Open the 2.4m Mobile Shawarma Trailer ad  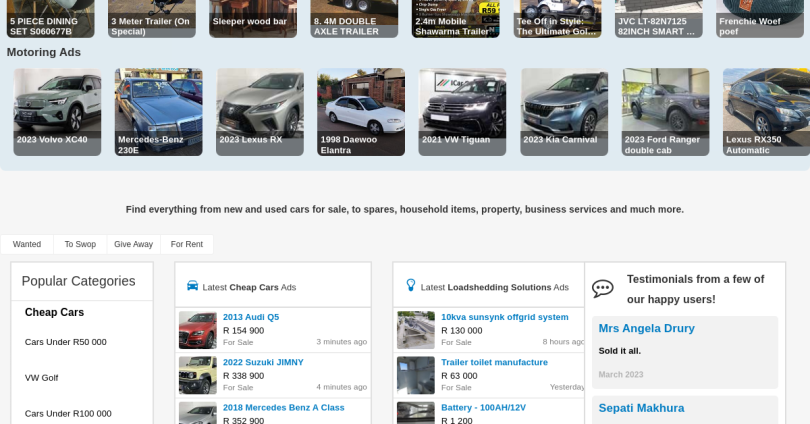point(456,19)
